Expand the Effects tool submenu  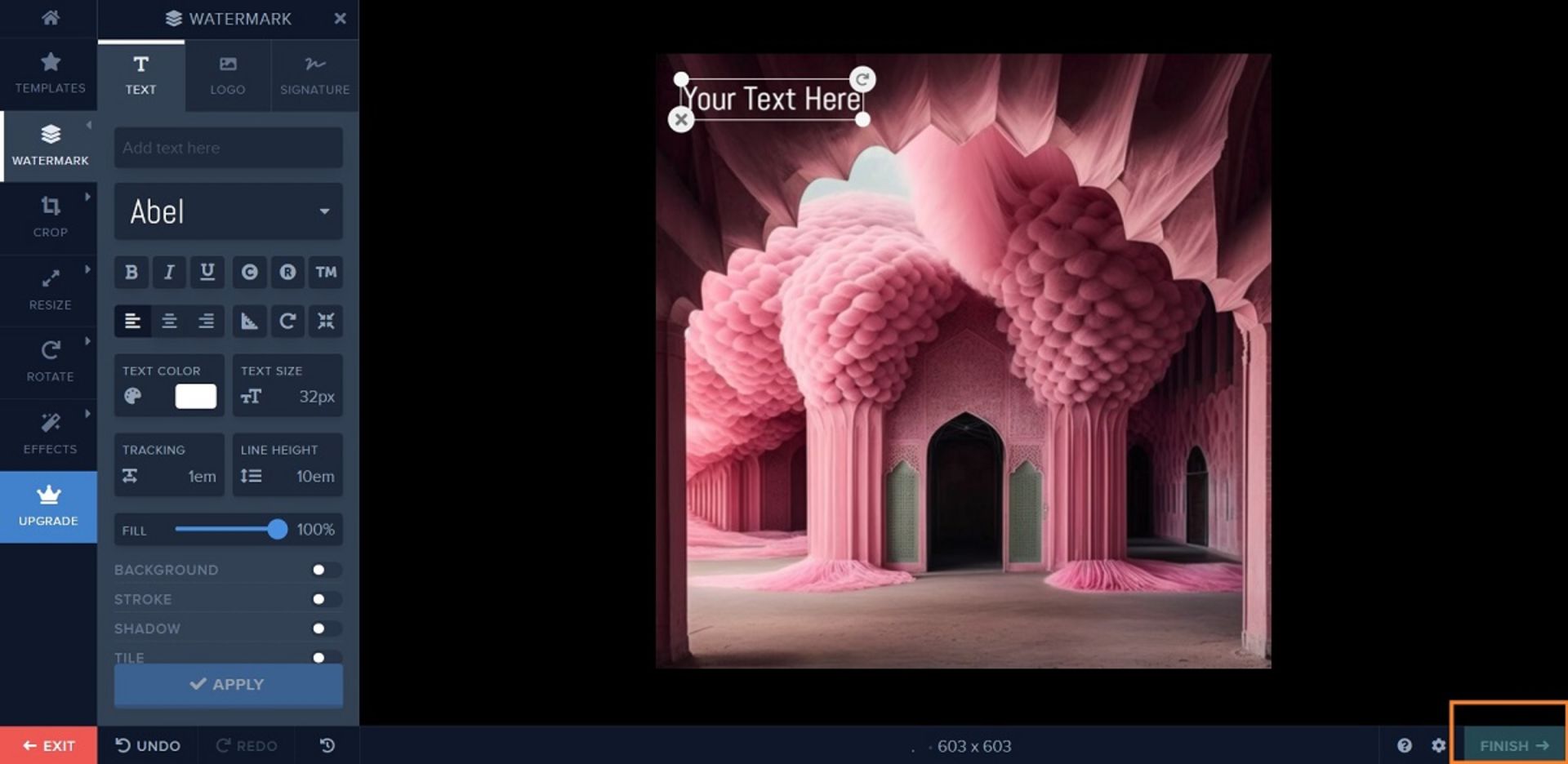[x=50, y=433]
